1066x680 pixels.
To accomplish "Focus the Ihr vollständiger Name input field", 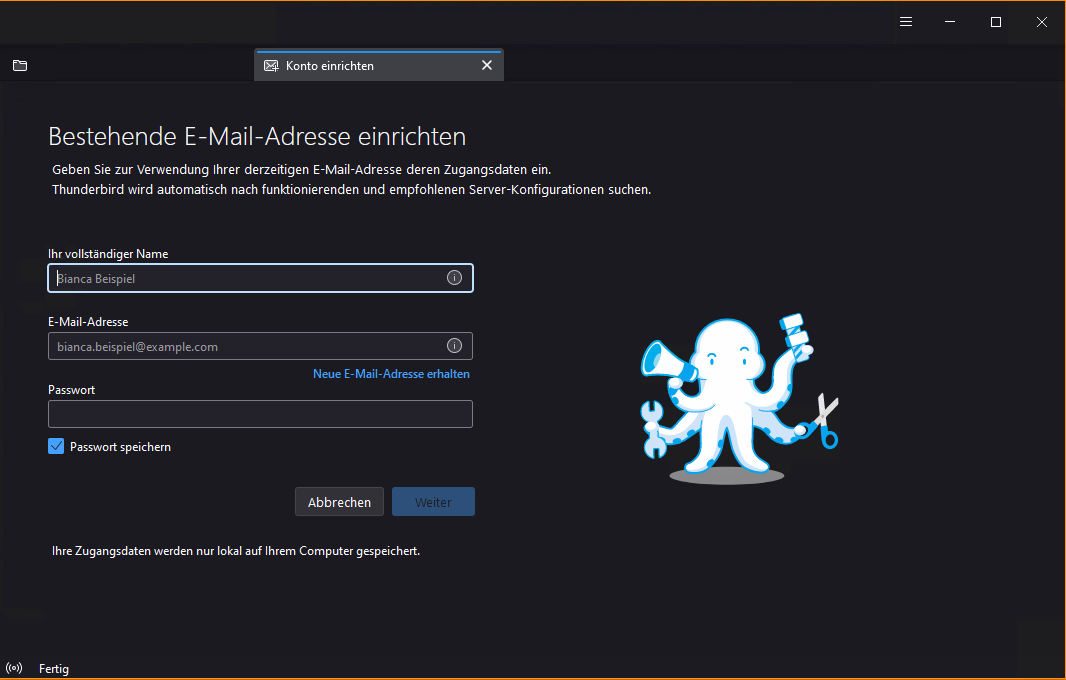I will pos(260,278).
